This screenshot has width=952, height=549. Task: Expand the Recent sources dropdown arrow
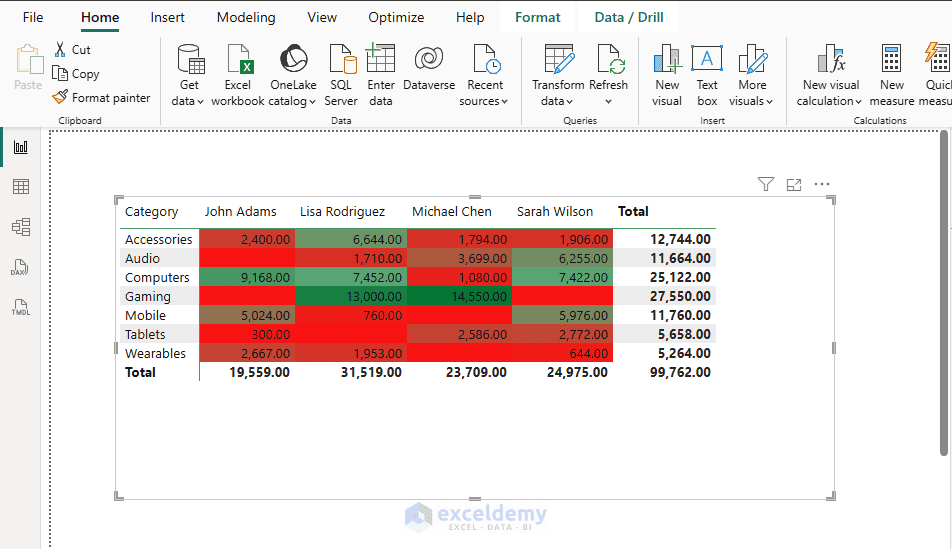click(505, 102)
